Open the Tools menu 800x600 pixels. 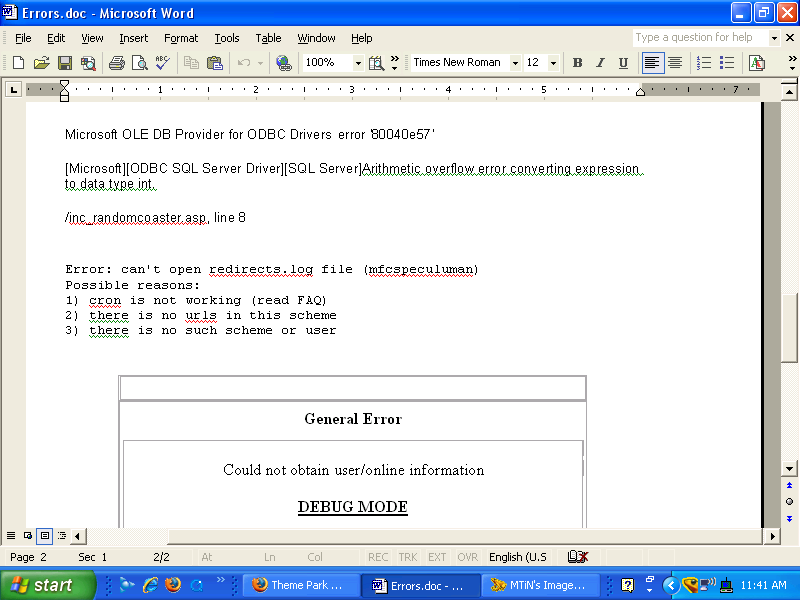coord(227,38)
